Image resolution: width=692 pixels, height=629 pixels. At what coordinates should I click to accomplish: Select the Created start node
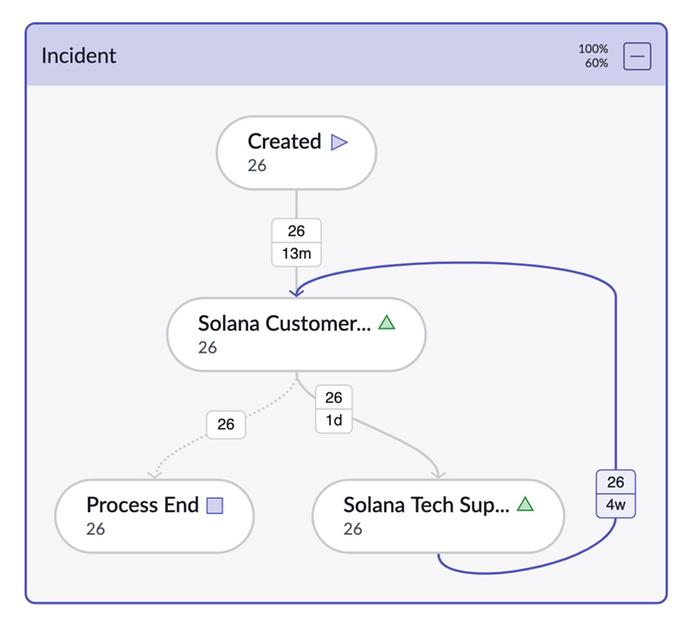coord(296,153)
